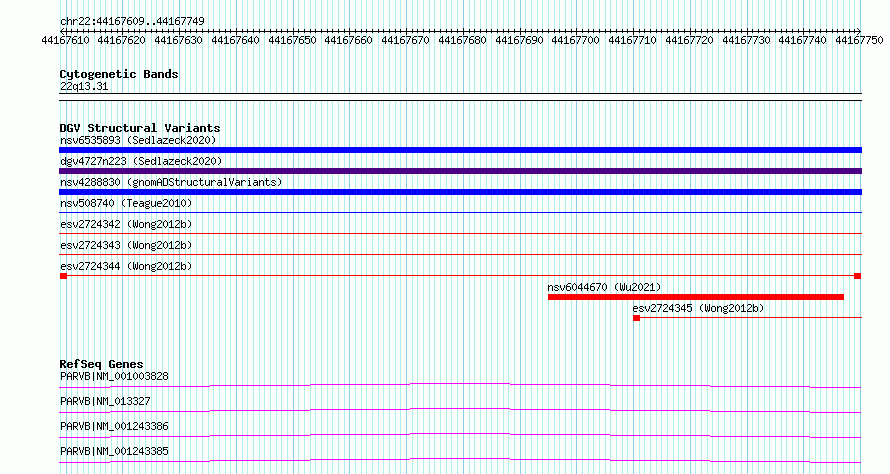The height and width of the screenshot is (474, 890).
Task: Click ruler position 44167630
Action: pyautogui.click(x=178, y=40)
